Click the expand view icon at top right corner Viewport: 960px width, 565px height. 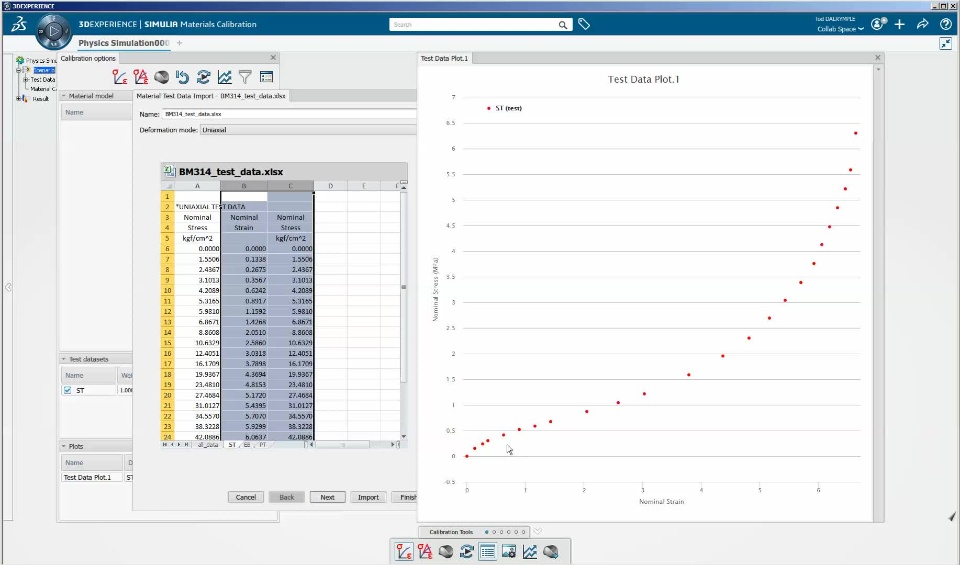point(946,43)
